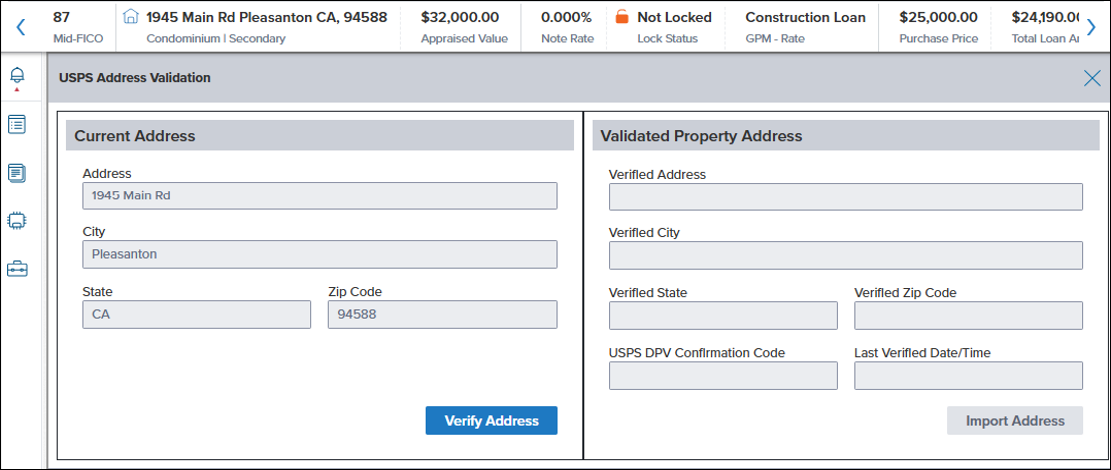The height and width of the screenshot is (470, 1111).
Task: Click the Not Locked lock status
Action: [674, 17]
